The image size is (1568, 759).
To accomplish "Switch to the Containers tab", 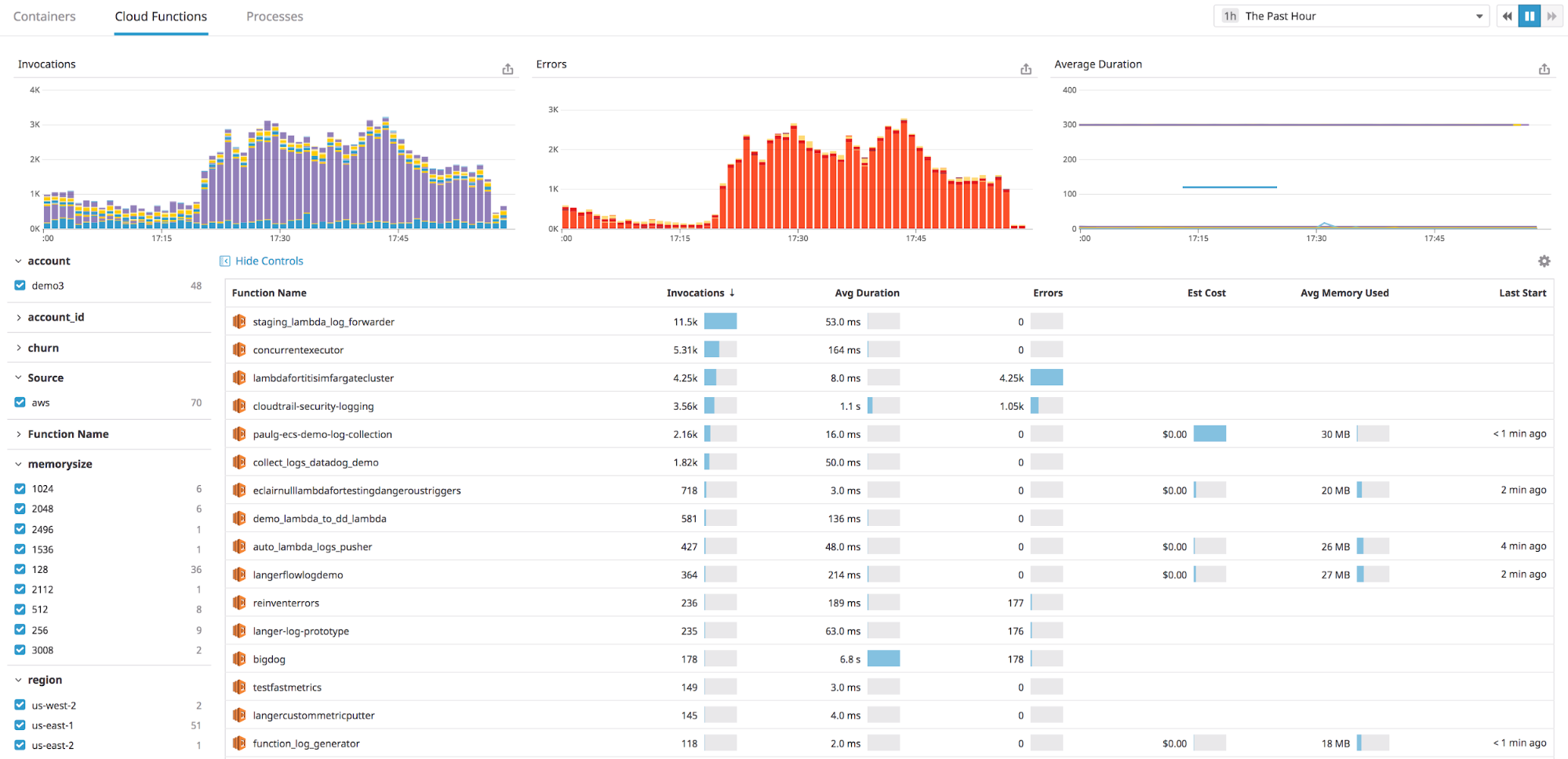I will [44, 16].
